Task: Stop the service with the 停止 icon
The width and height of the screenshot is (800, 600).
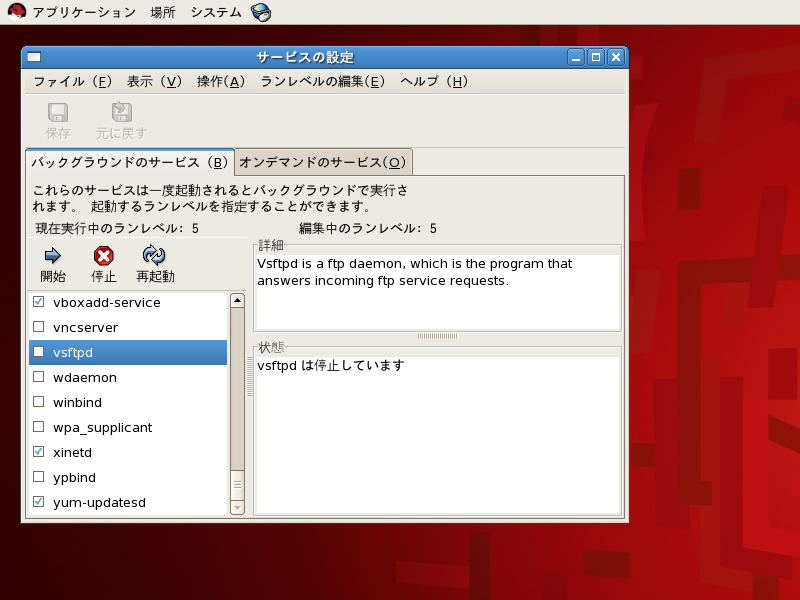Action: (104, 256)
